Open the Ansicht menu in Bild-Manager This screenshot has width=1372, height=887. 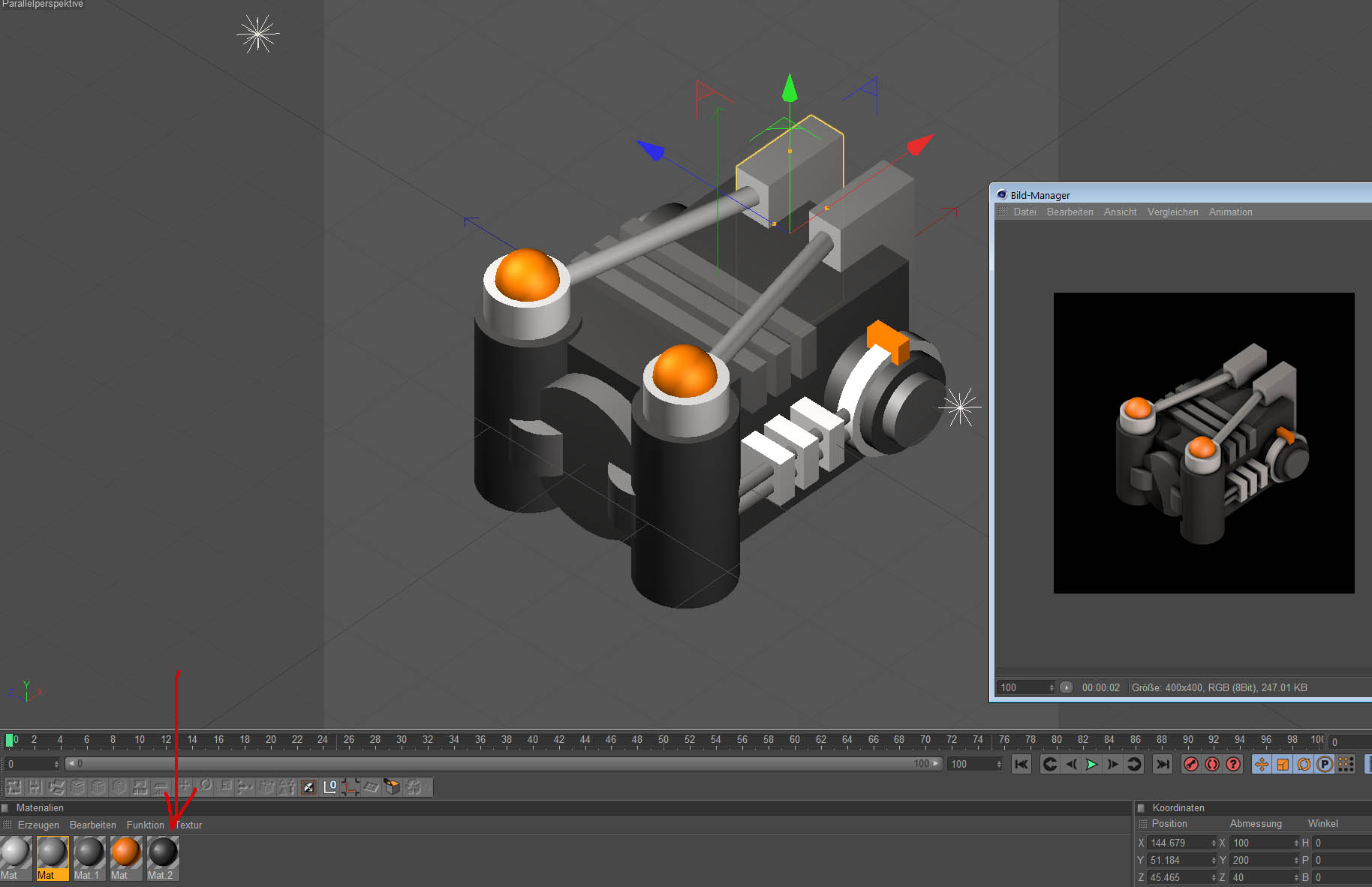(1120, 212)
